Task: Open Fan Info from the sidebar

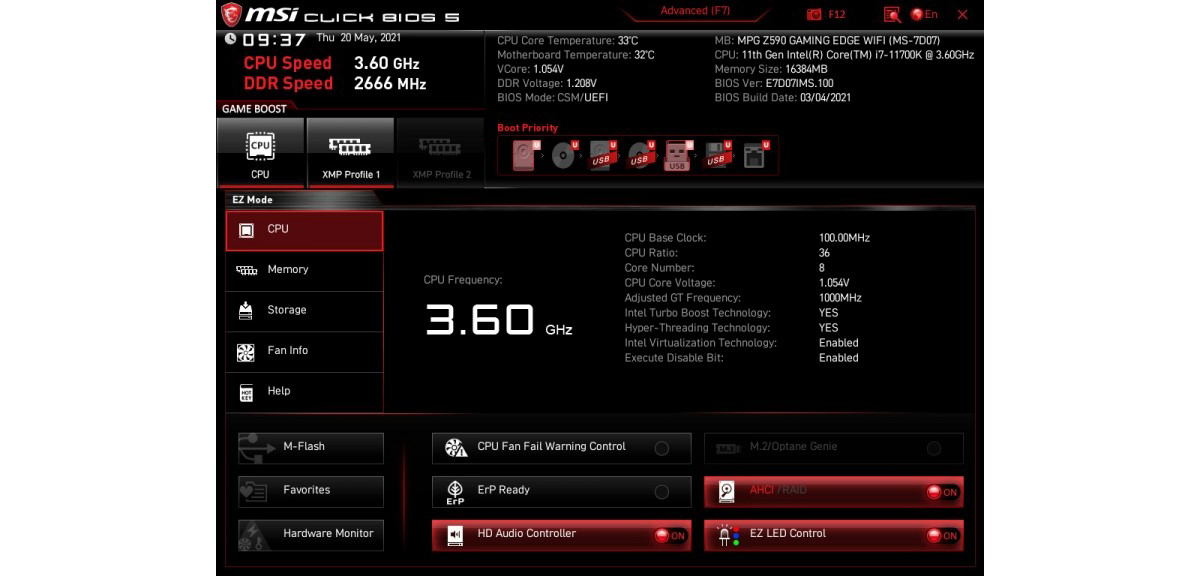Action: [305, 351]
